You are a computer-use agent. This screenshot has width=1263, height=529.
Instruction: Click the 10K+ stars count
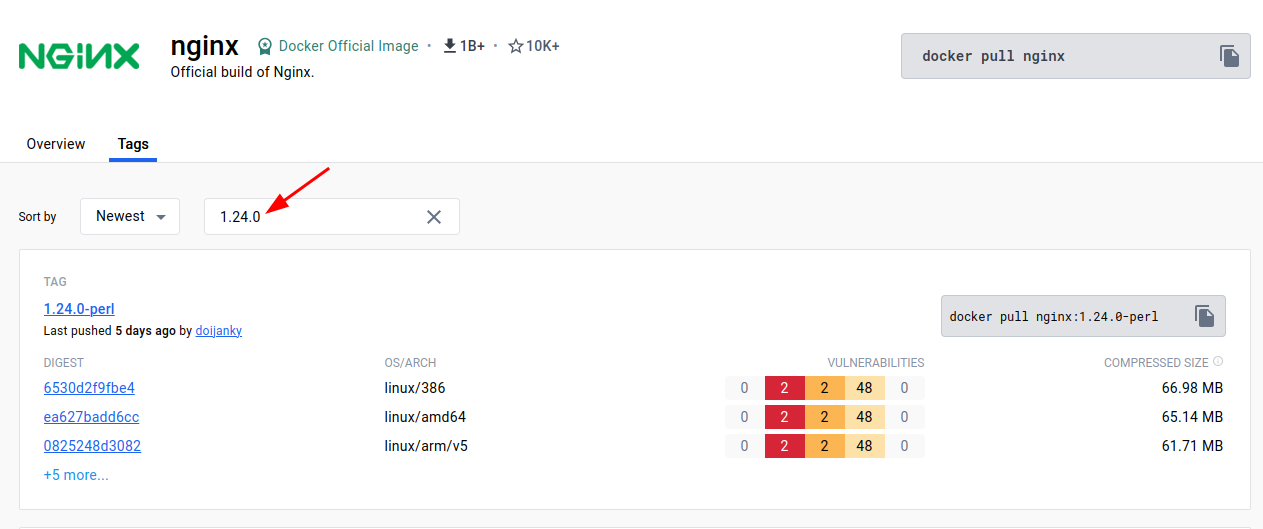coord(543,46)
